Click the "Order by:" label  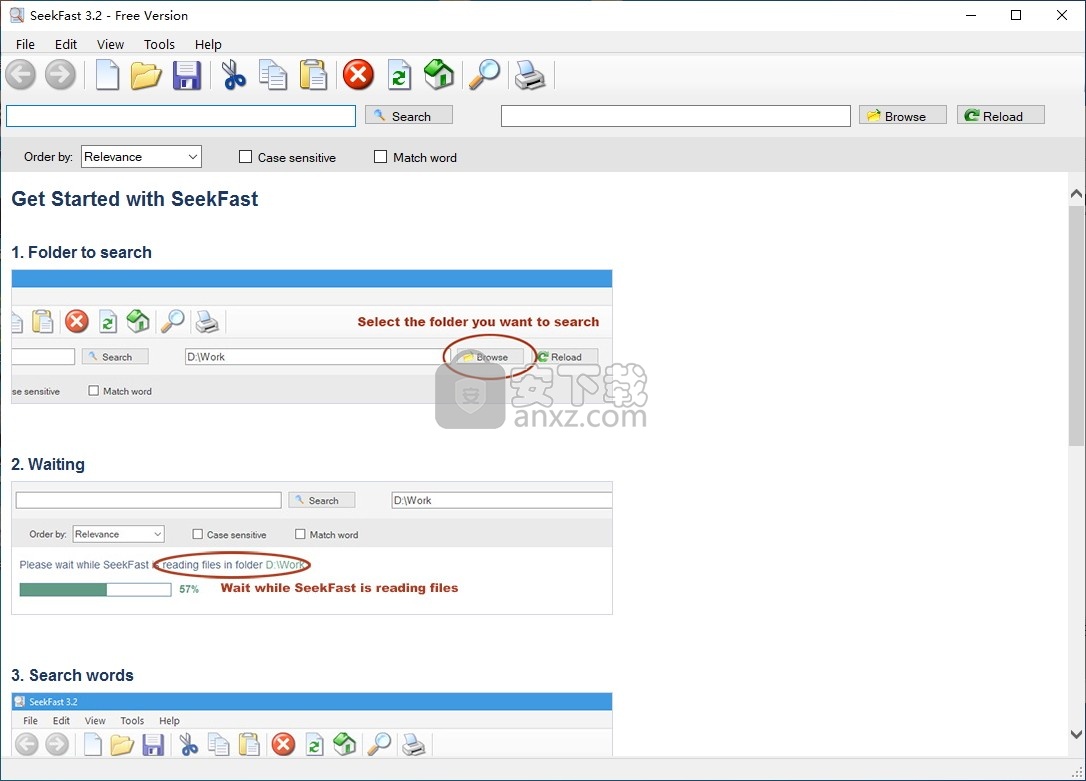tap(48, 157)
